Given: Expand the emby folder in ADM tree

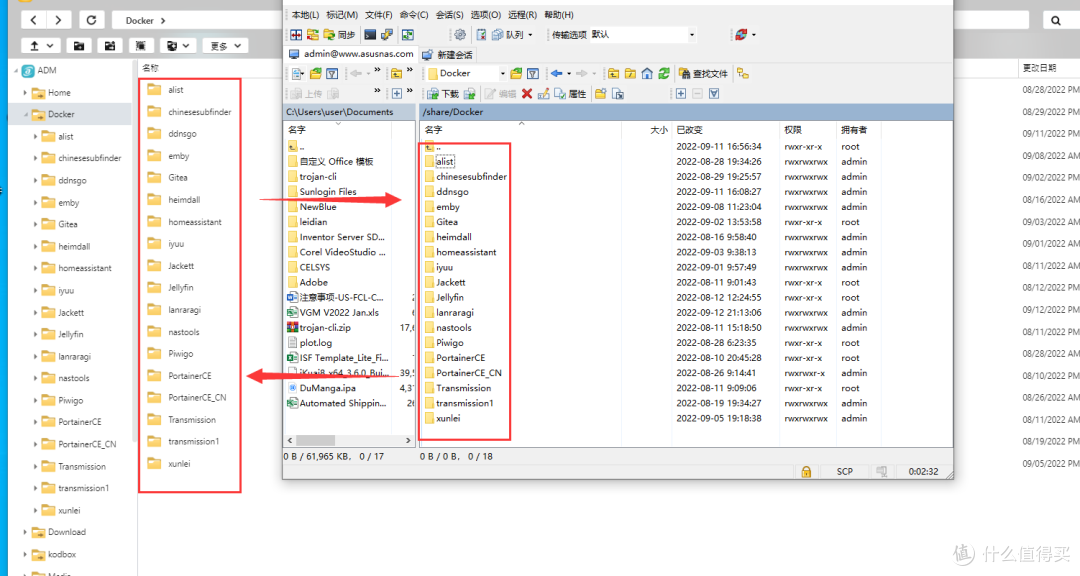Looking at the screenshot, I should coord(35,203).
